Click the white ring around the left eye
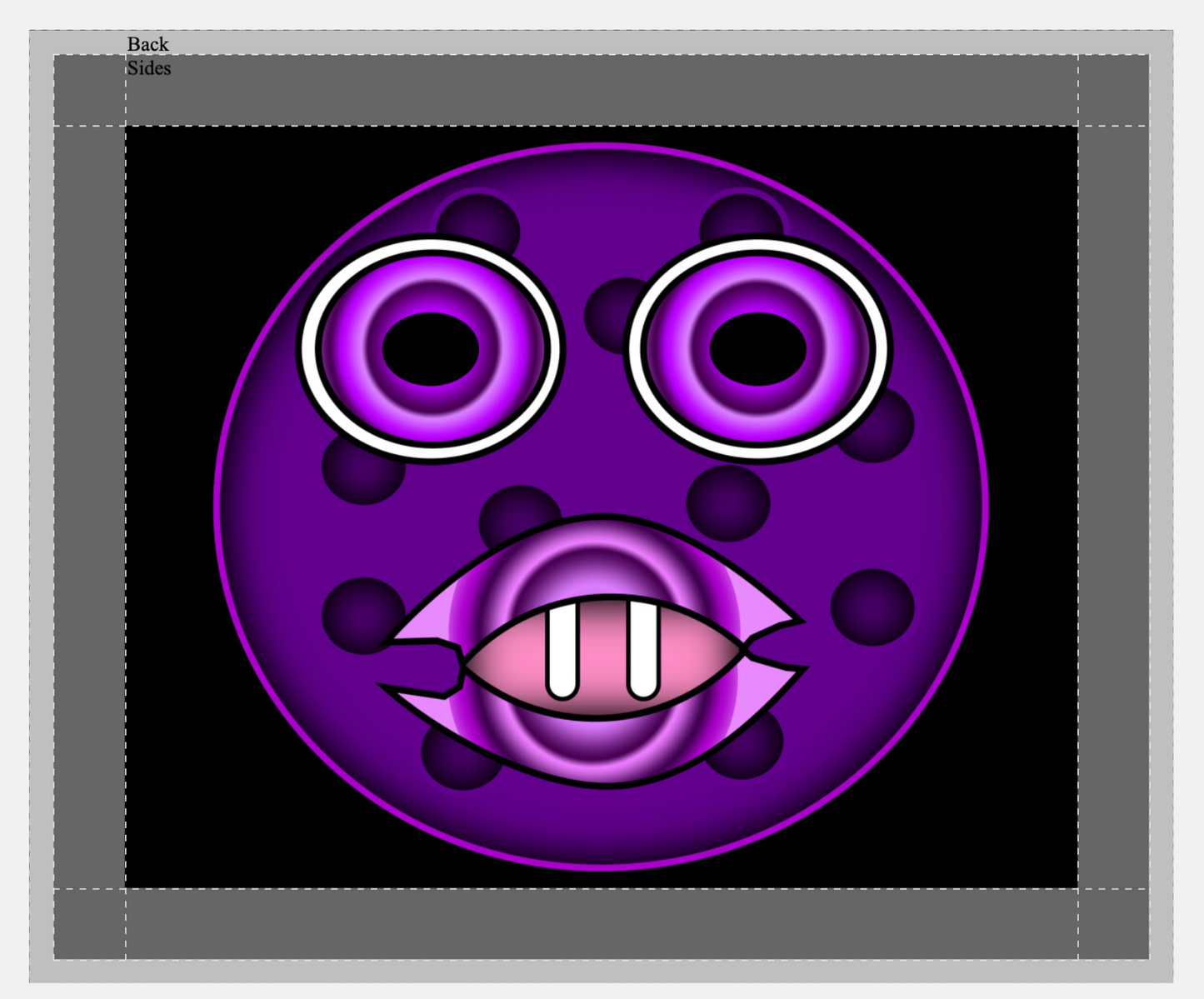The width and height of the screenshot is (1204, 999). pyautogui.click(x=310, y=348)
